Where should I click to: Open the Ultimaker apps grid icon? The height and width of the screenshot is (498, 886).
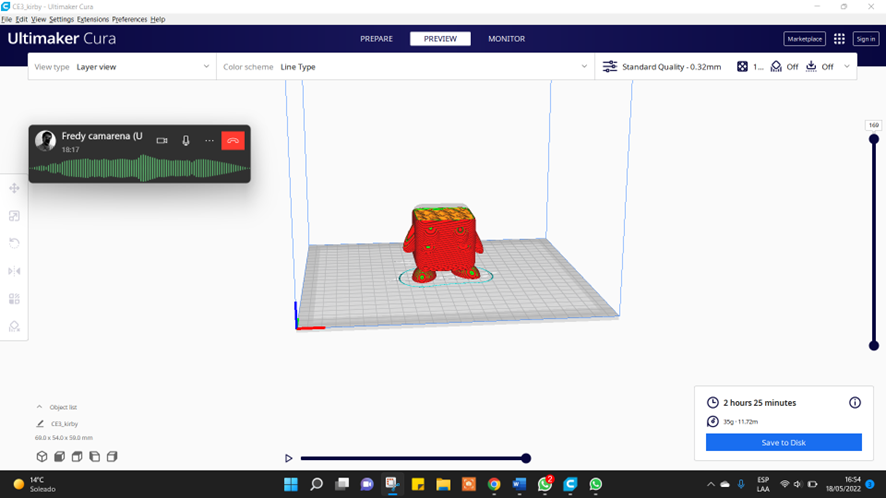839,38
